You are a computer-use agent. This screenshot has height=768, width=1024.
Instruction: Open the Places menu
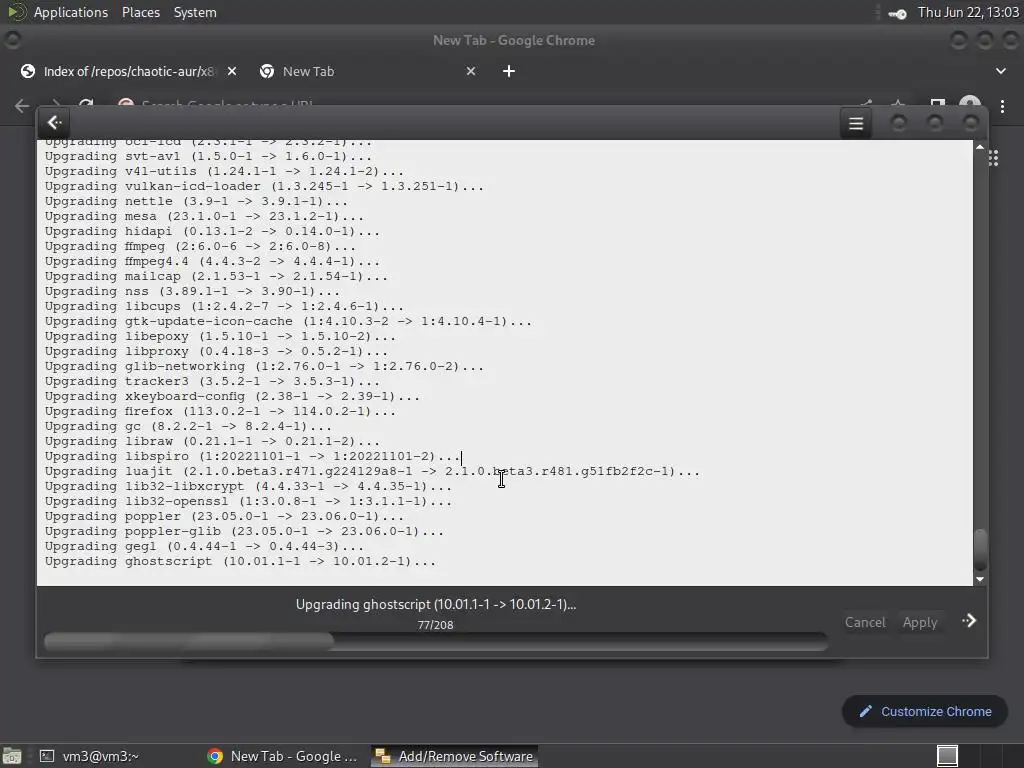pos(140,12)
